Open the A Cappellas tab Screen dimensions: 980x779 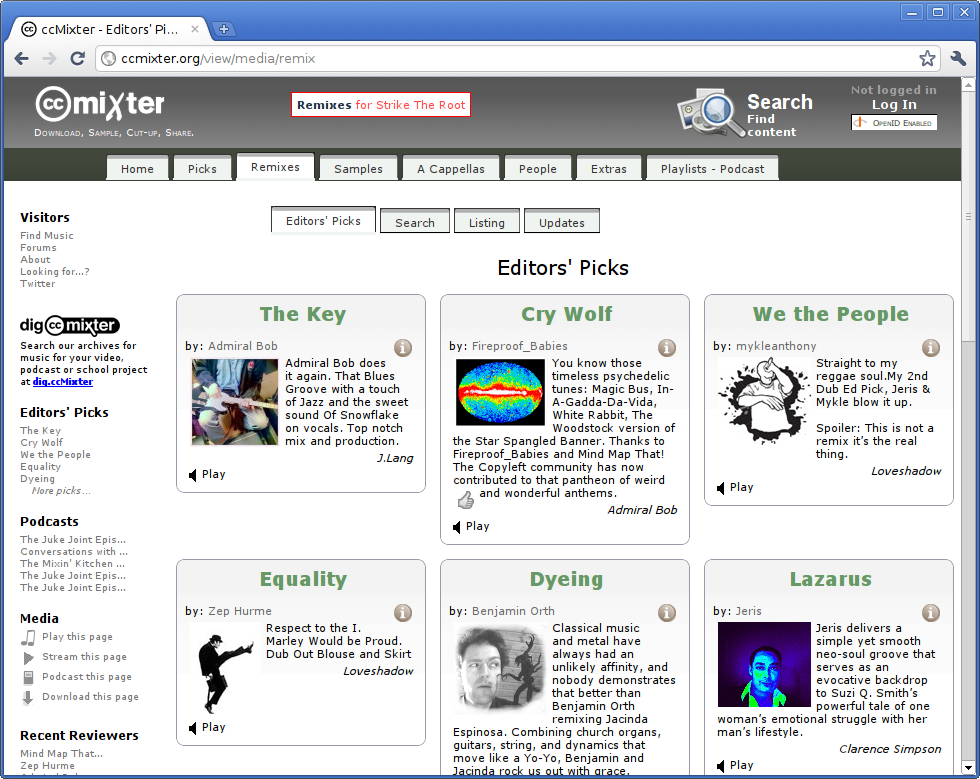point(451,168)
